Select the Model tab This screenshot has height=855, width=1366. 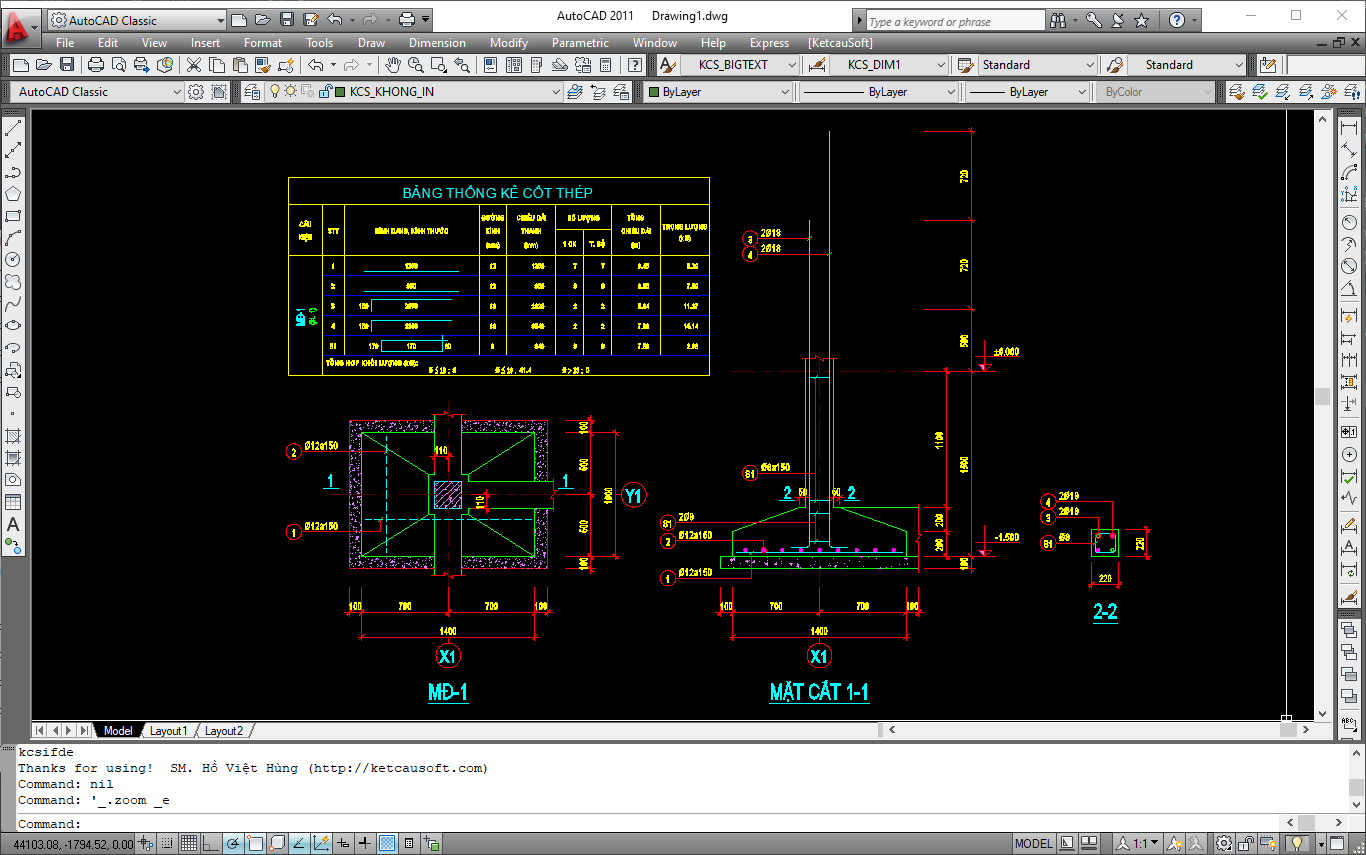(x=118, y=731)
